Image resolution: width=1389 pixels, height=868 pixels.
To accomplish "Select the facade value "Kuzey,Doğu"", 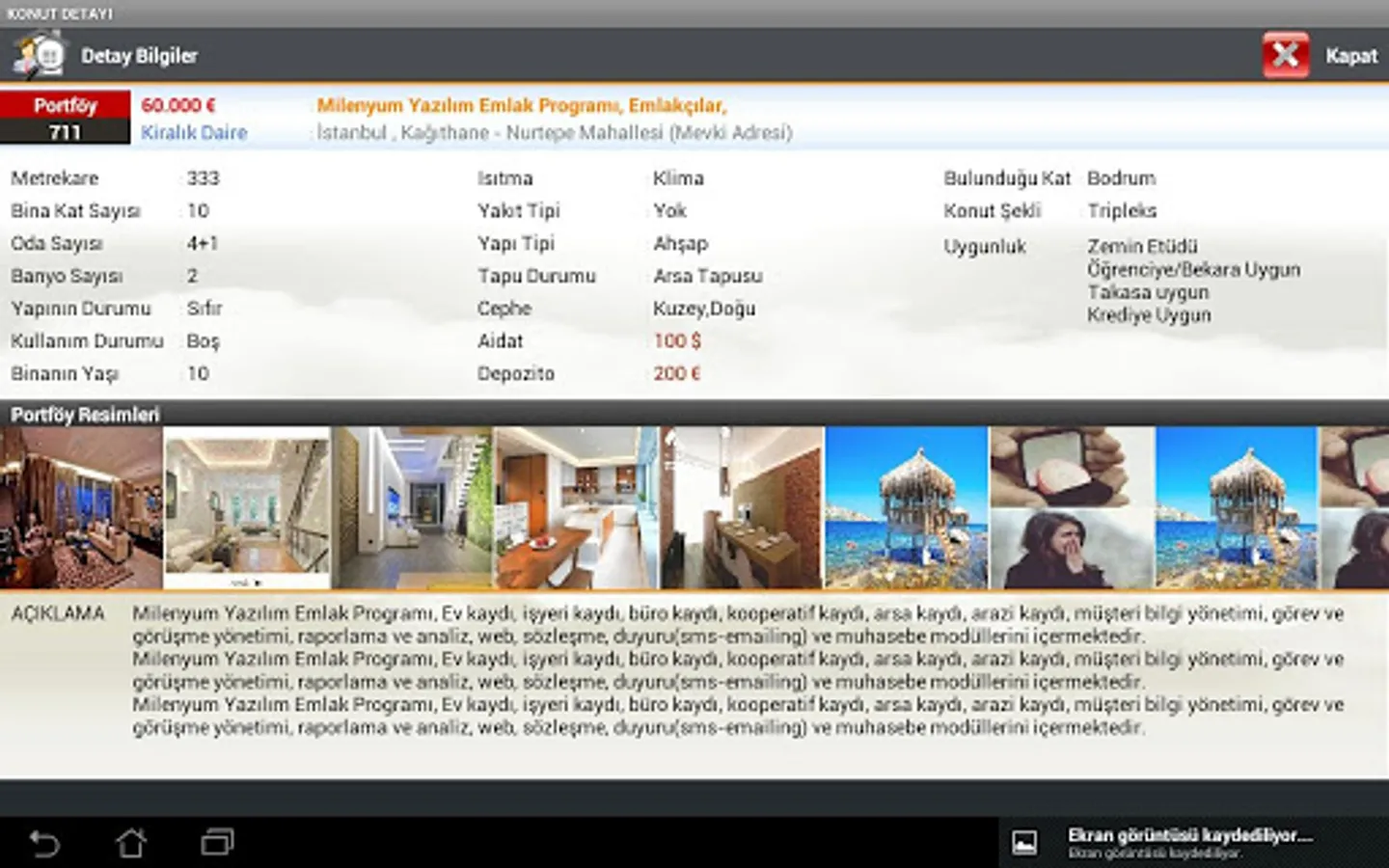I will point(704,310).
